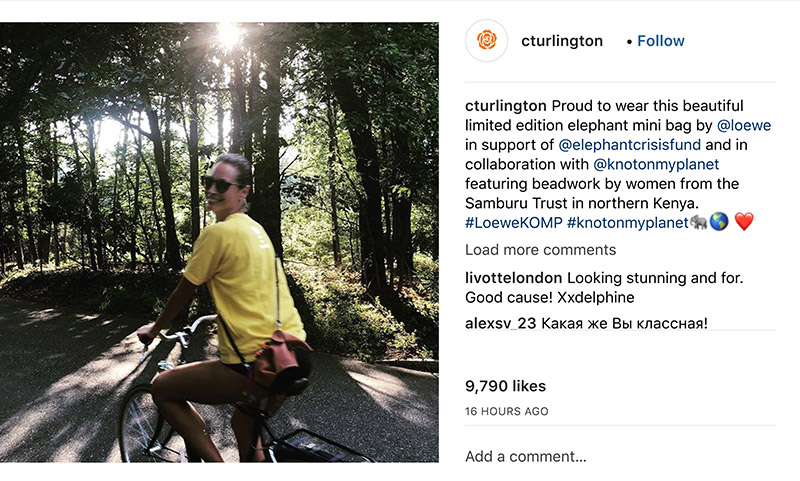The image size is (800, 481).
Task: Open the @knotonmyplanet mention link
Action: pyautogui.click(x=656, y=164)
